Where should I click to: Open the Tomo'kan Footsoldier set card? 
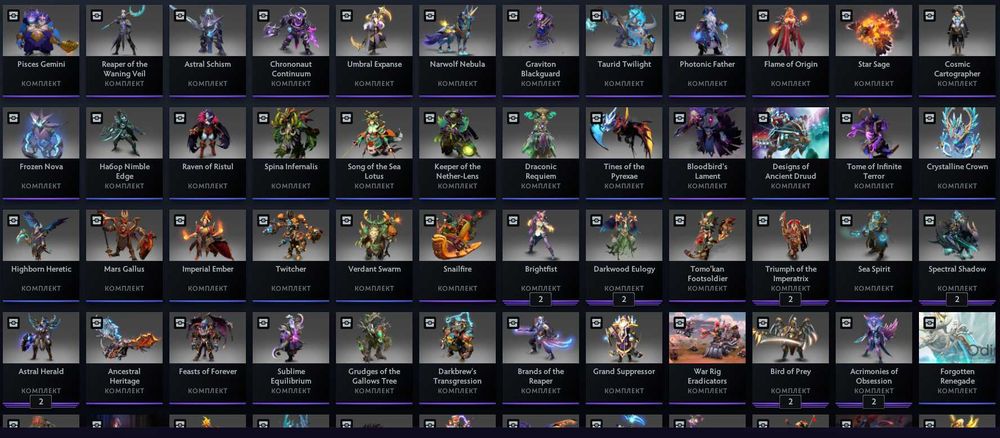(707, 255)
